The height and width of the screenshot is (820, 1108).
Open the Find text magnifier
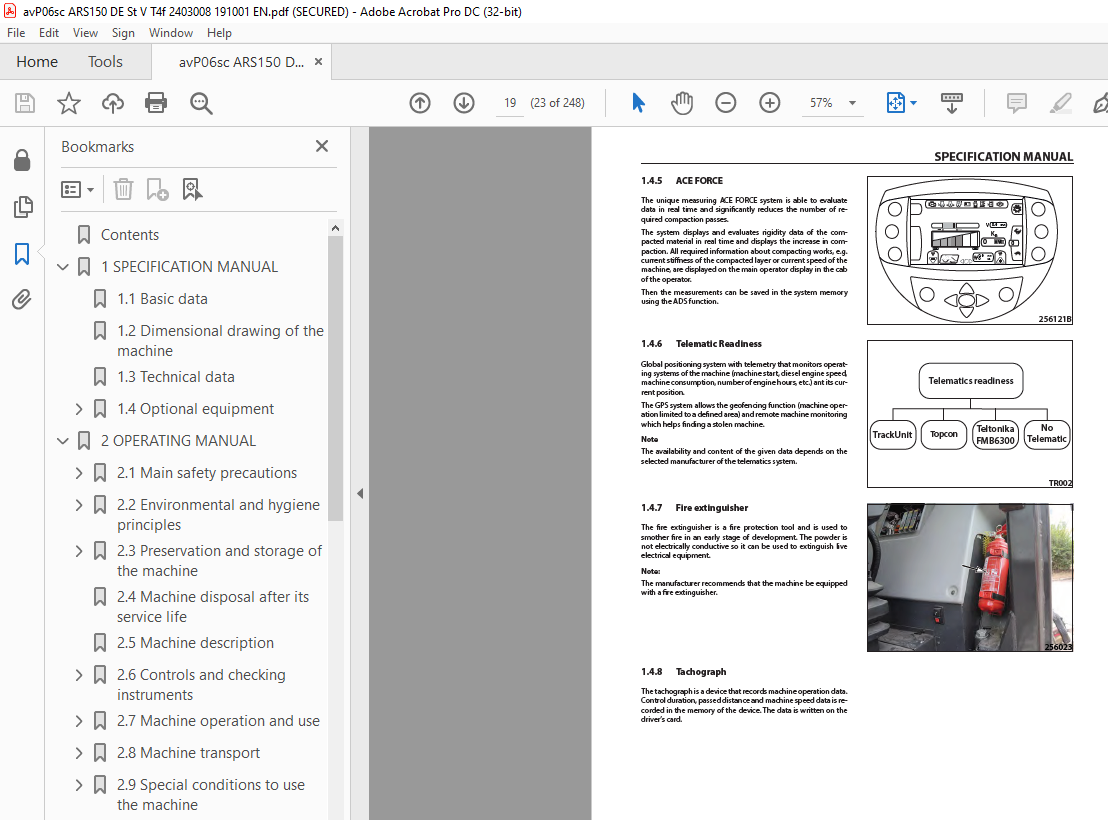tap(201, 103)
